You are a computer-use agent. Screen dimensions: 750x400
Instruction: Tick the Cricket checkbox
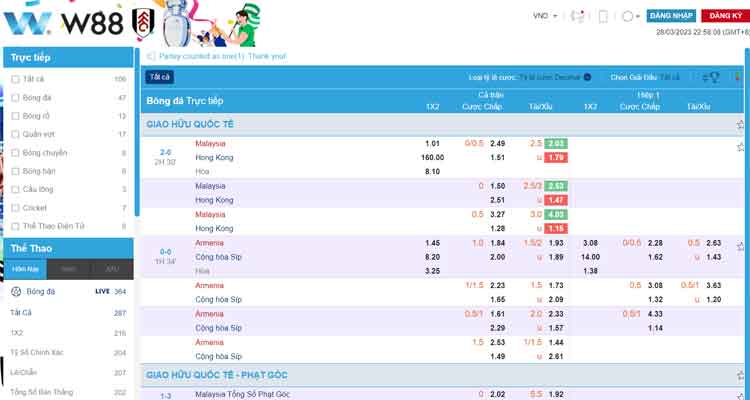pos(15,208)
